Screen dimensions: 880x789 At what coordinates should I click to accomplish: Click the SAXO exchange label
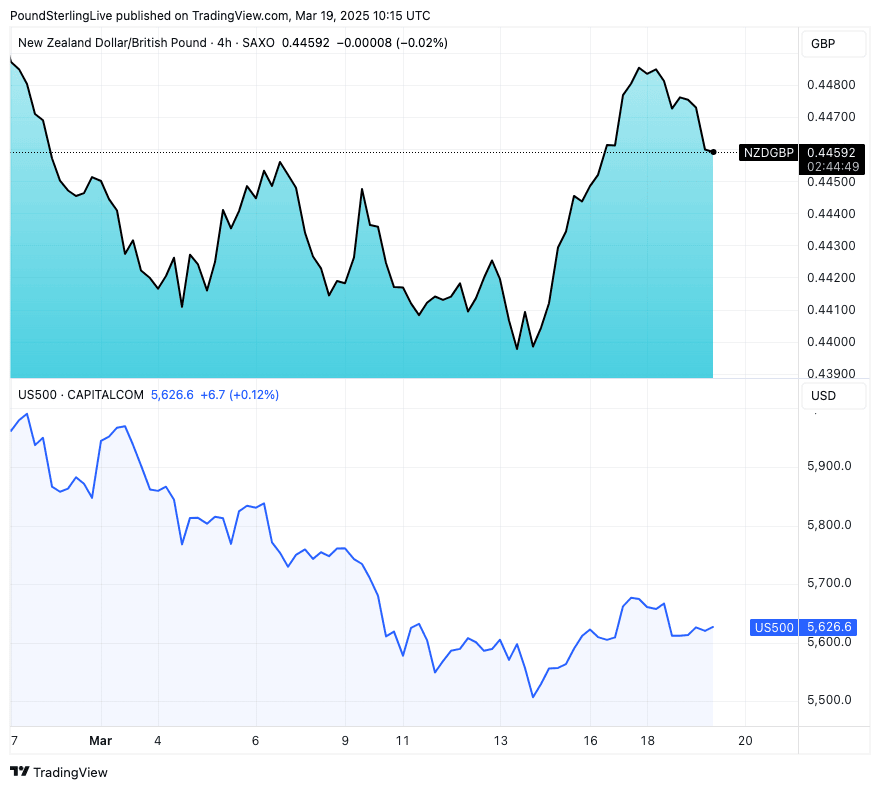pyautogui.click(x=258, y=43)
